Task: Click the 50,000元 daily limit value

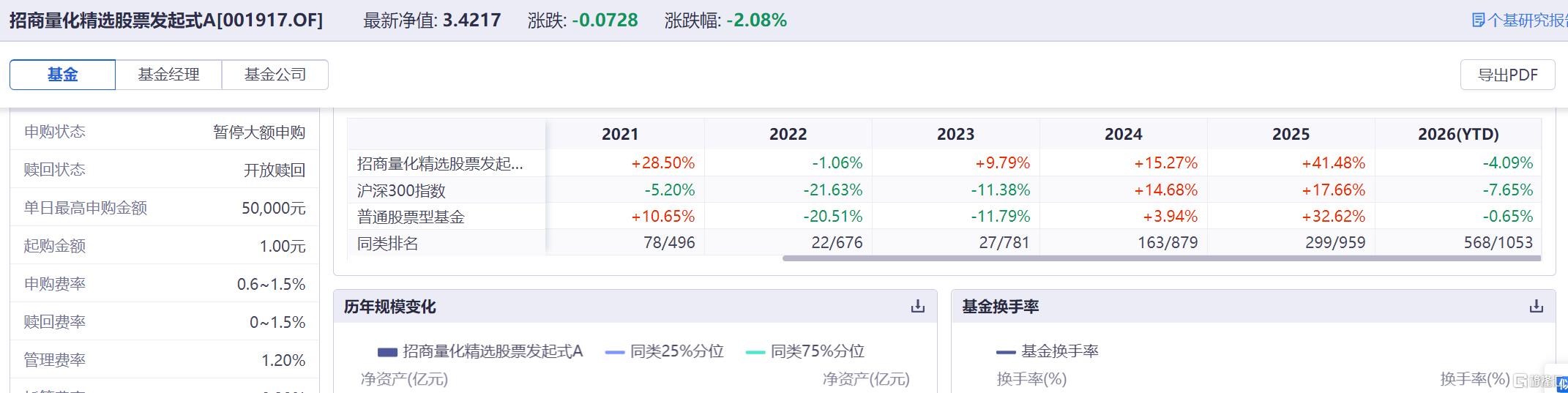Action: (x=274, y=209)
